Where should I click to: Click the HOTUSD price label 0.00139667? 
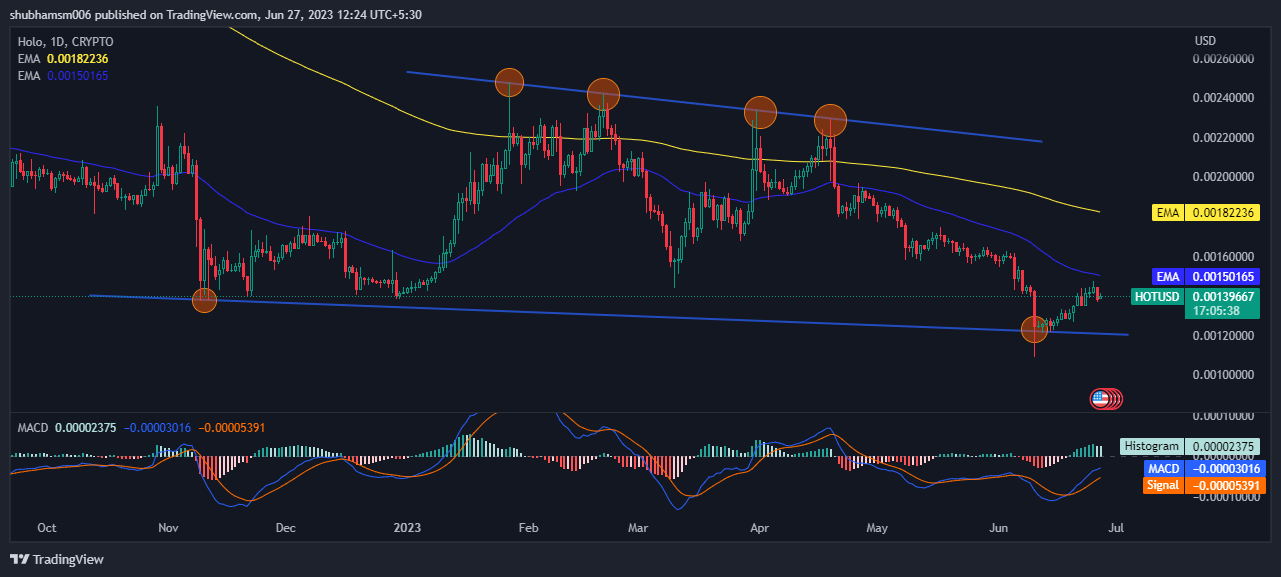[x=1196, y=296]
